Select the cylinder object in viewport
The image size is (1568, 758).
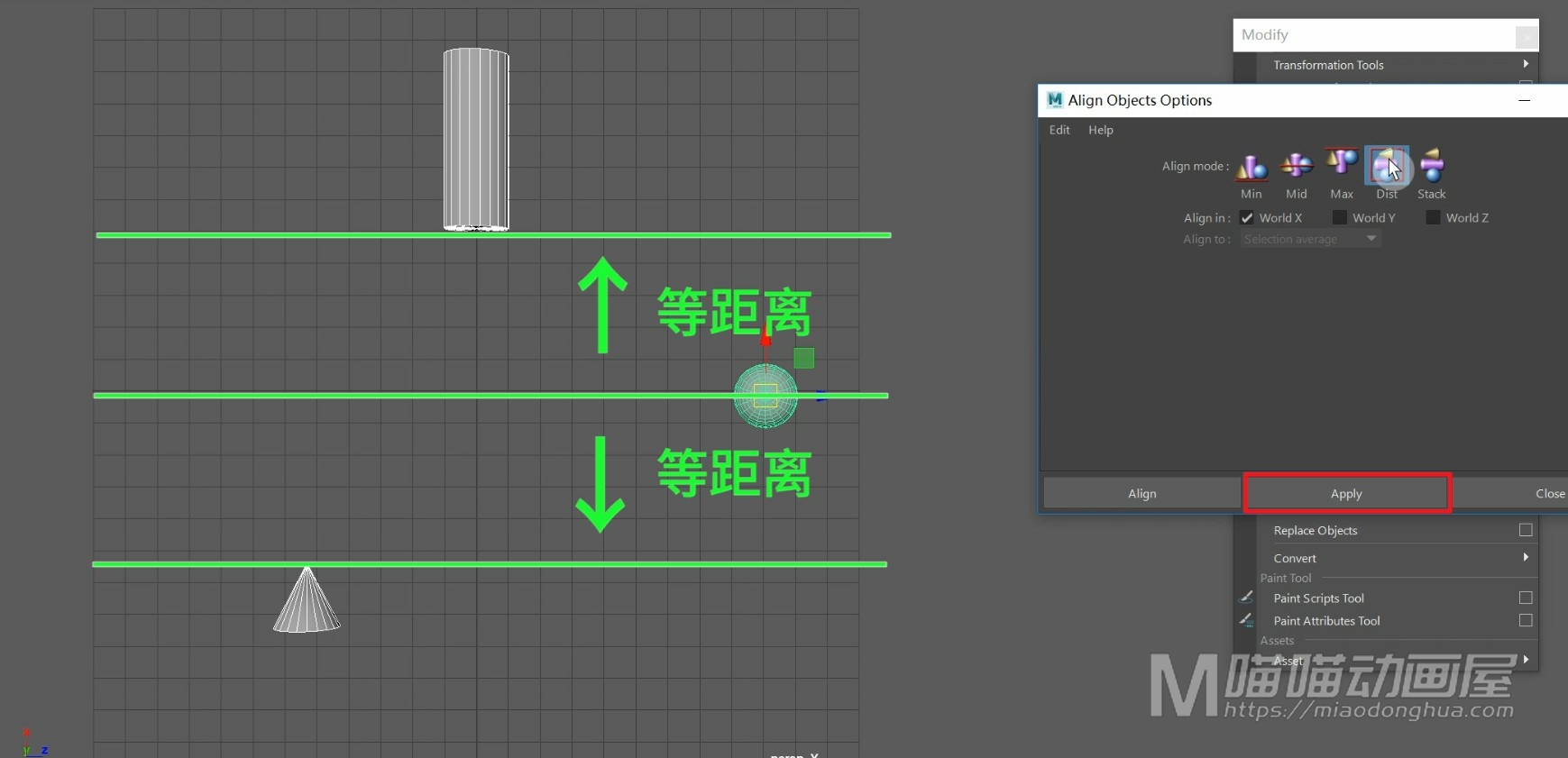[x=476, y=140]
